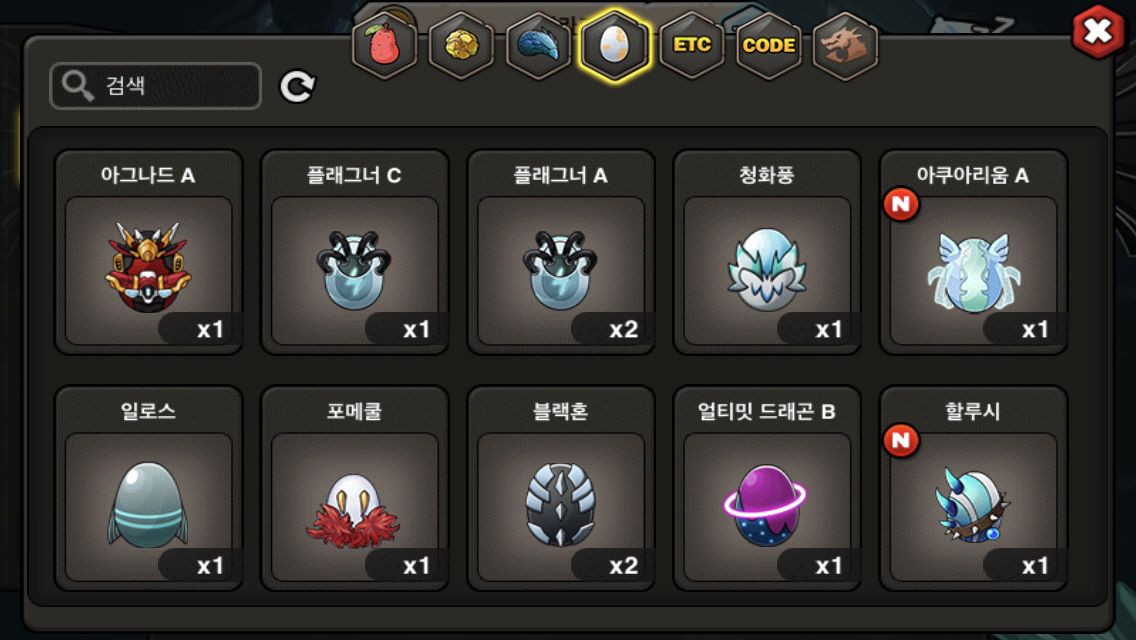Select the 아그나드 A egg

coord(149,252)
